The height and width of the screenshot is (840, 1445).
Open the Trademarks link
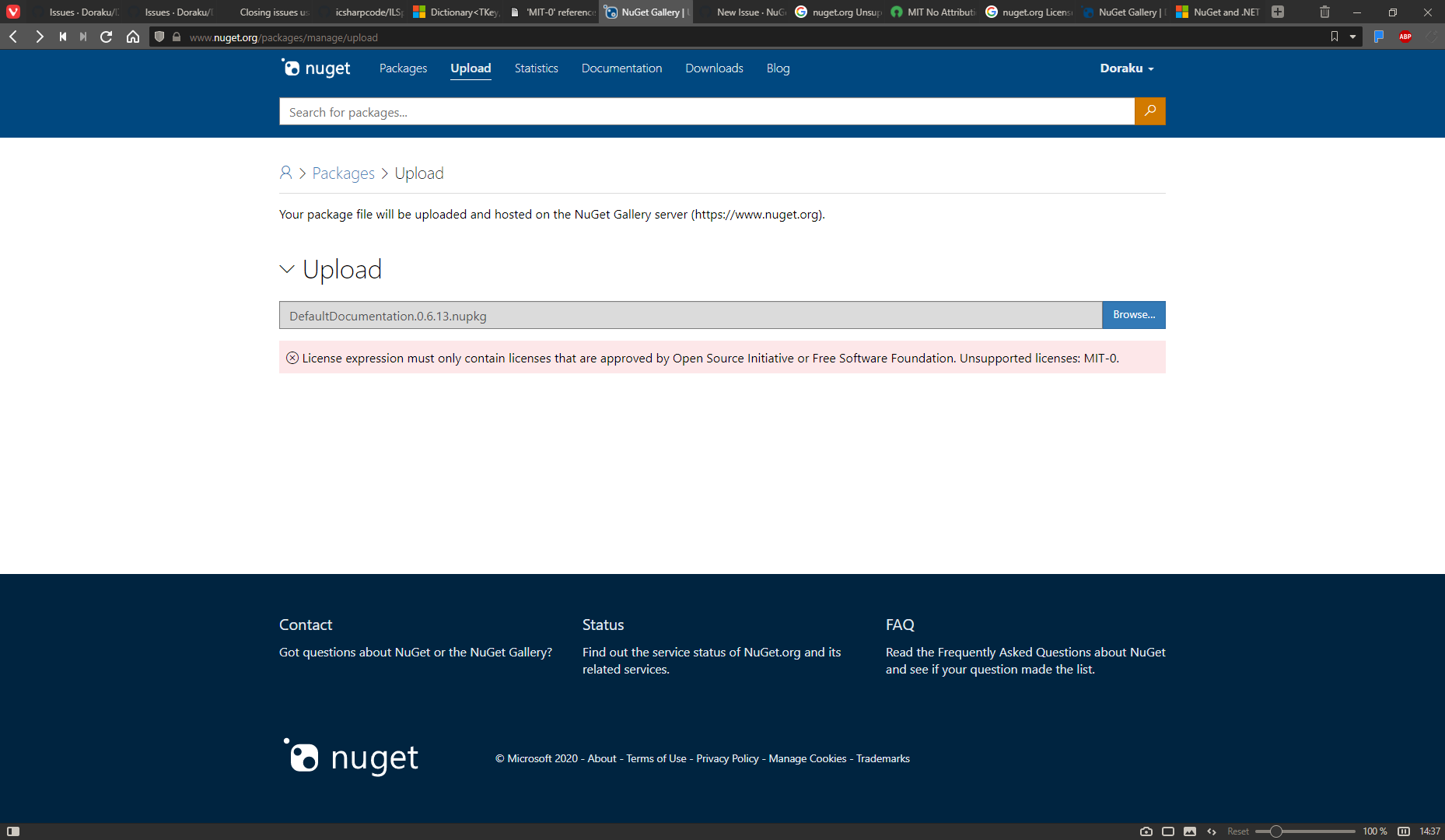click(x=883, y=758)
